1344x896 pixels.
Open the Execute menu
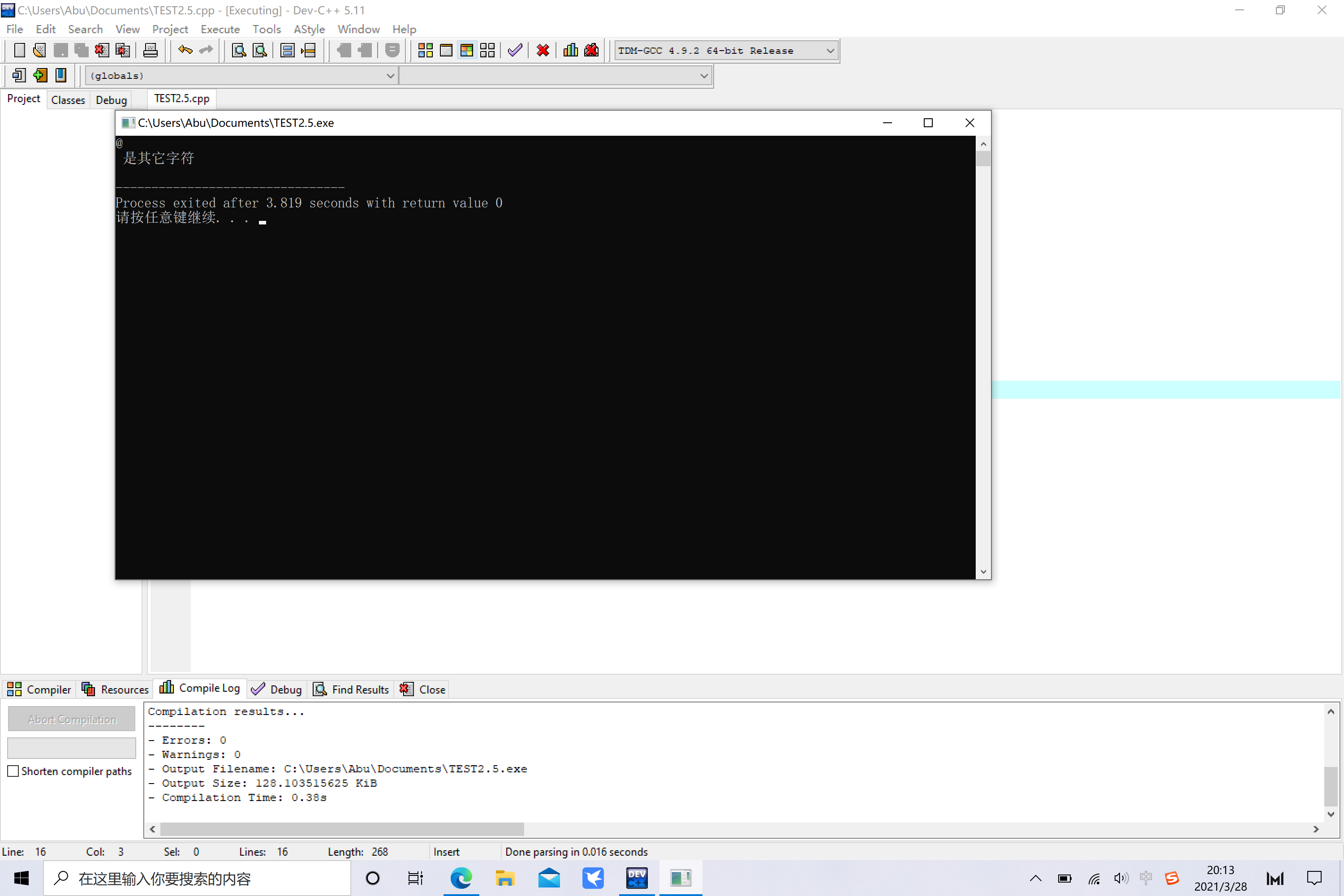click(x=220, y=29)
